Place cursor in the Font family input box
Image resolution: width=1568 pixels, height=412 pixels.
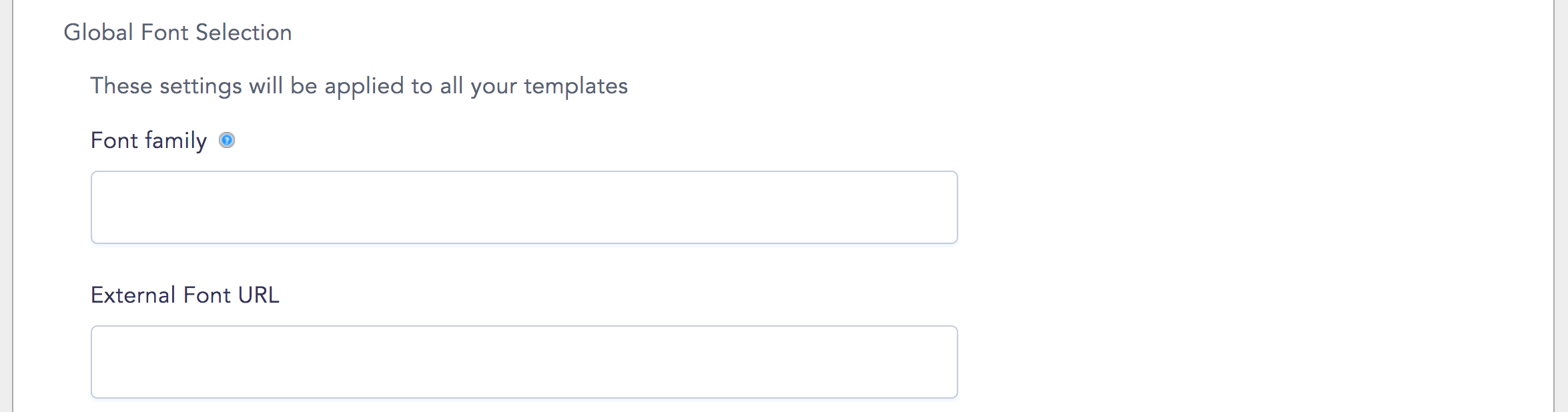tap(524, 207)
